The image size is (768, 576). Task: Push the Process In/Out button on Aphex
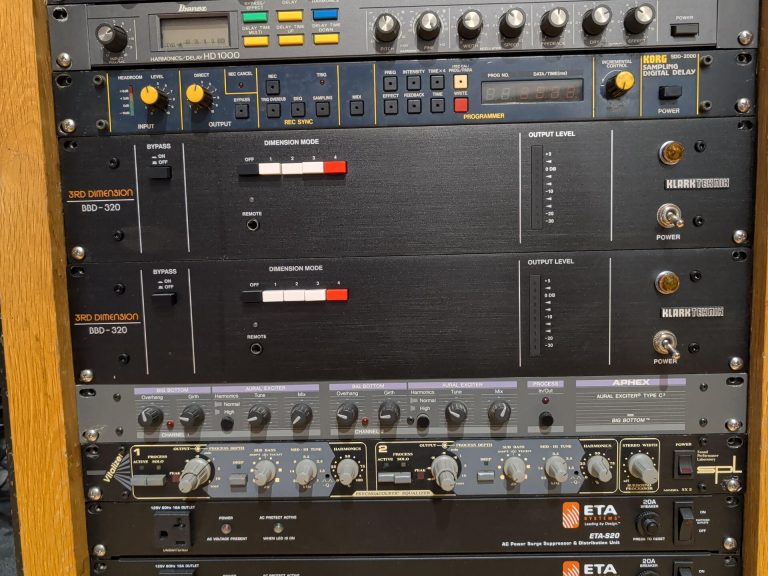click(x=546, y=419)
